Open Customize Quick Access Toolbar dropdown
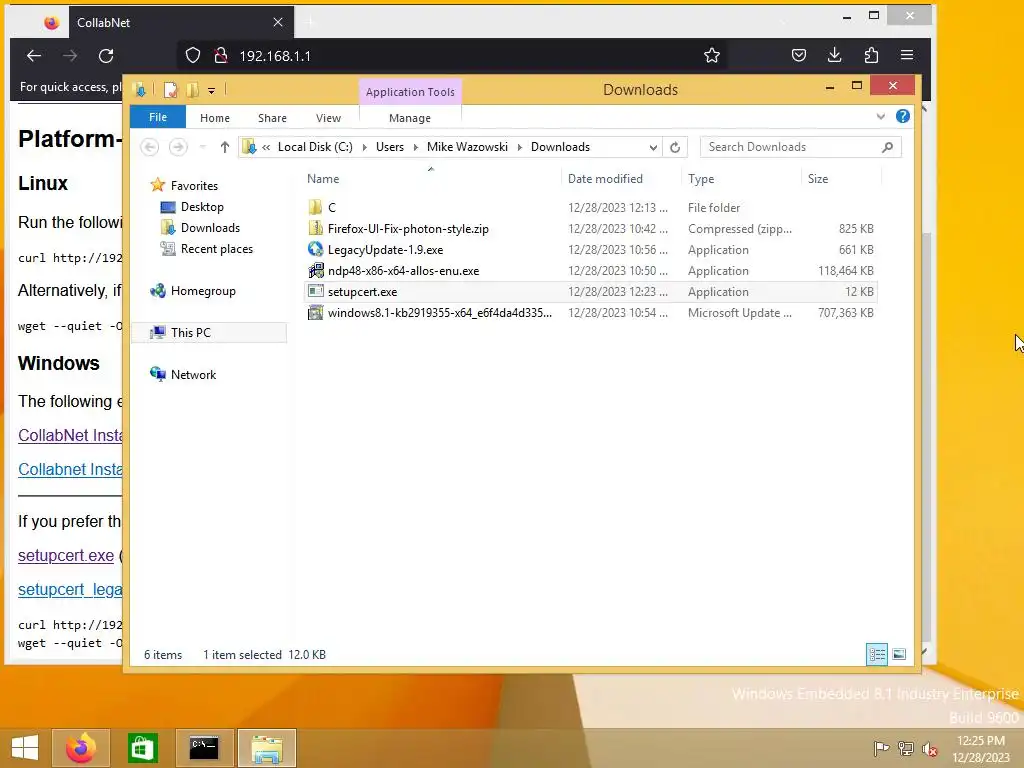This screenshot has height=768, width=1024. (x=212, y=91)
